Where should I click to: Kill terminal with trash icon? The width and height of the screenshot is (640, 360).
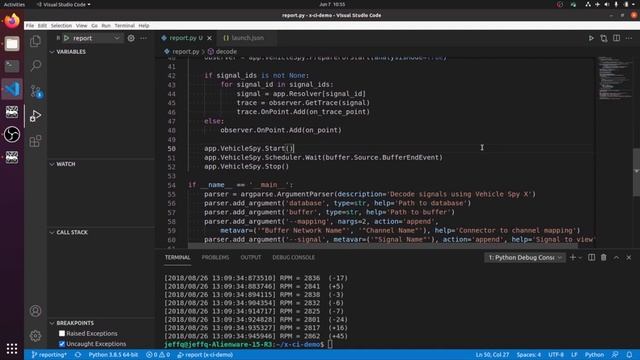point(604,257)
